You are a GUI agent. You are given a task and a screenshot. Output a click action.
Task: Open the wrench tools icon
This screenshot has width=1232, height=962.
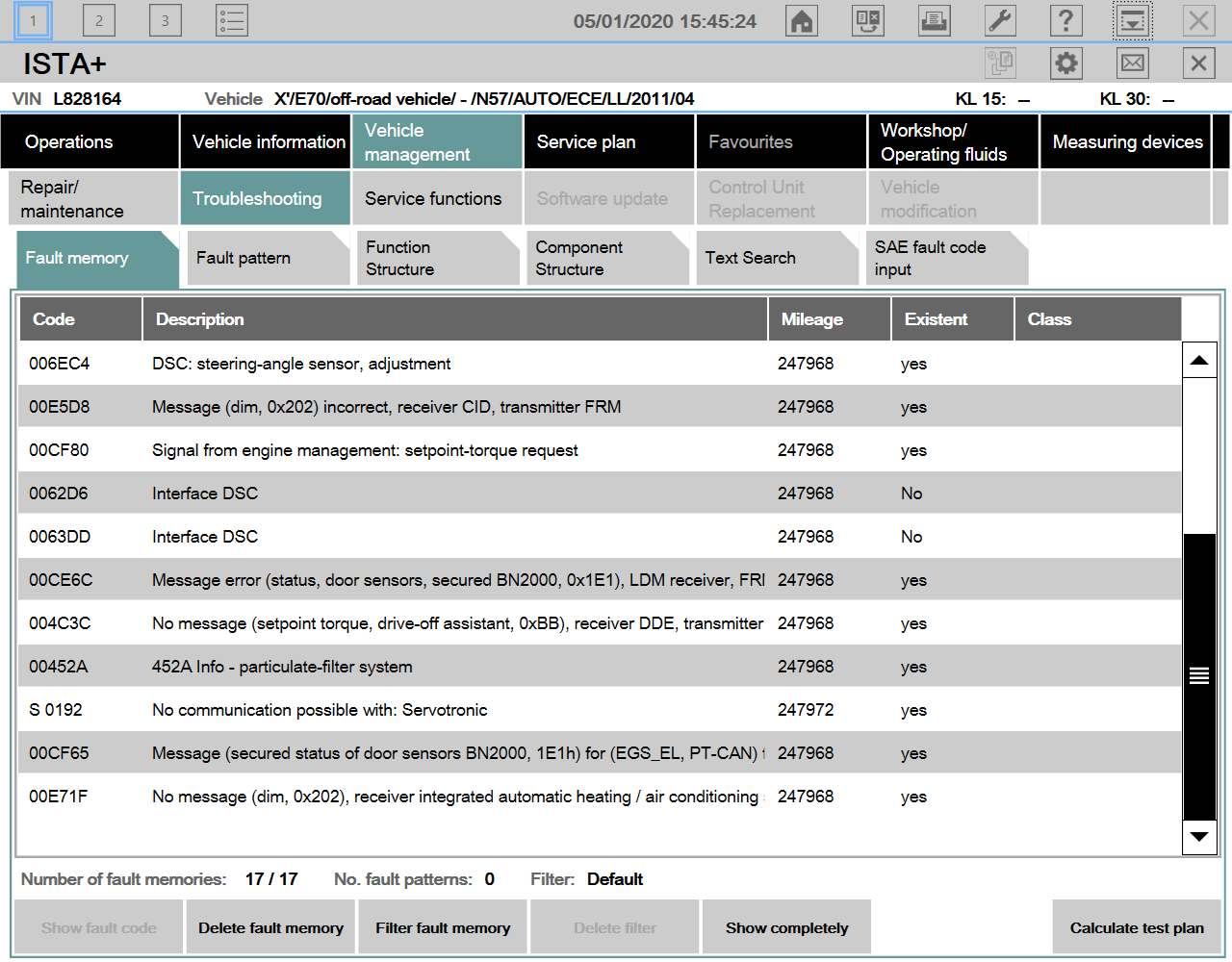(1000, 21)
